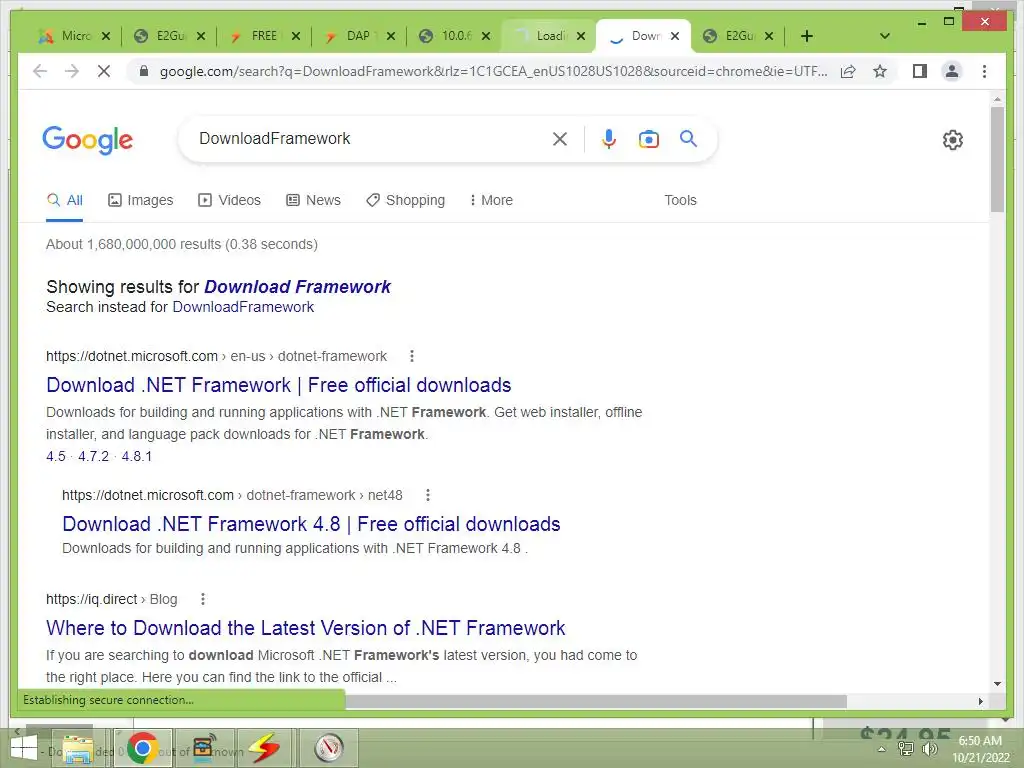This screenshot has width=1024, height=768.
Task: Click the network tray icon
Action: (905, 749)
